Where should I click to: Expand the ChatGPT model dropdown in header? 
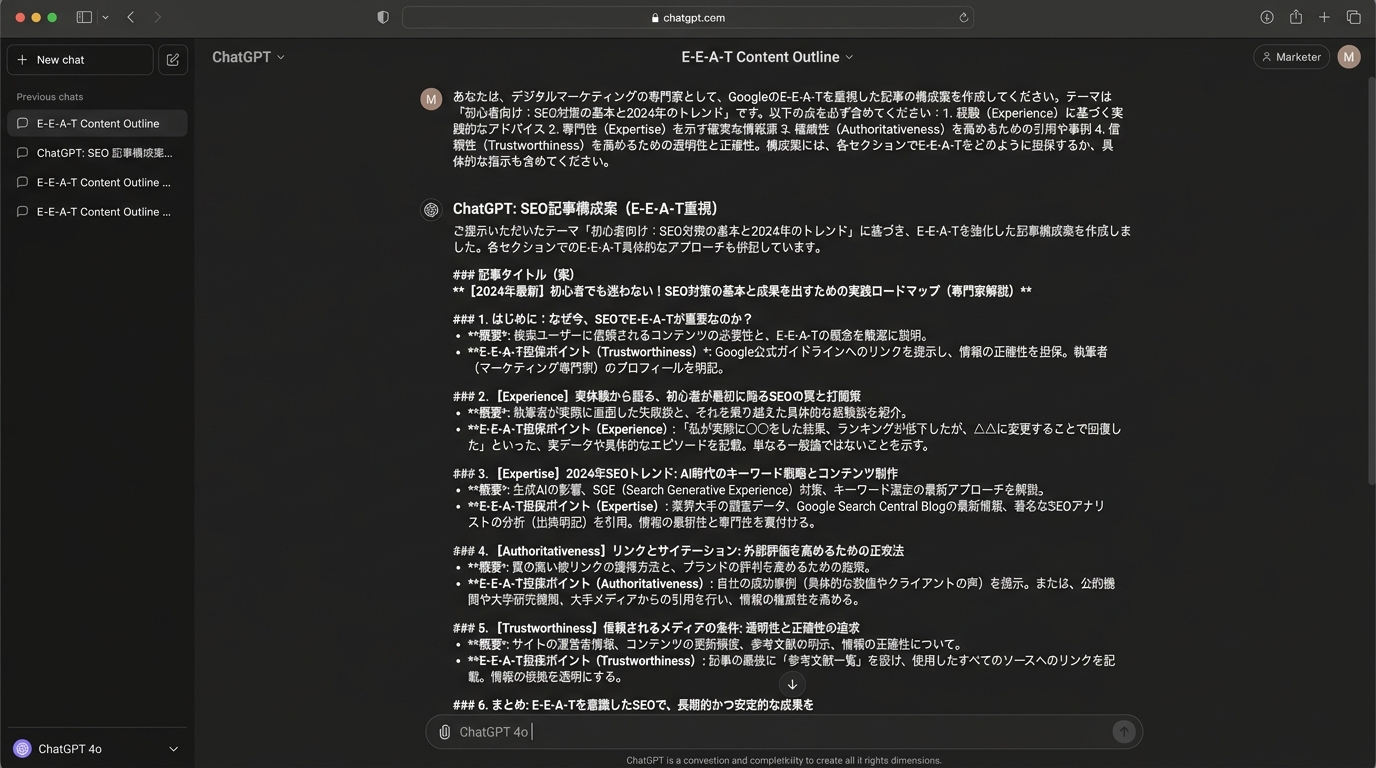coord(248,57)
